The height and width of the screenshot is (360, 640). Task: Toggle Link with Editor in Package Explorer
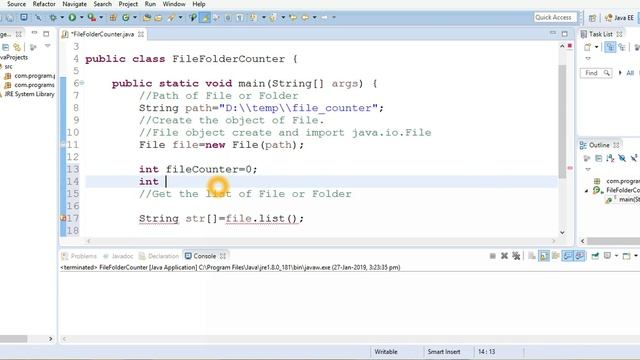[x=17, y=47]
